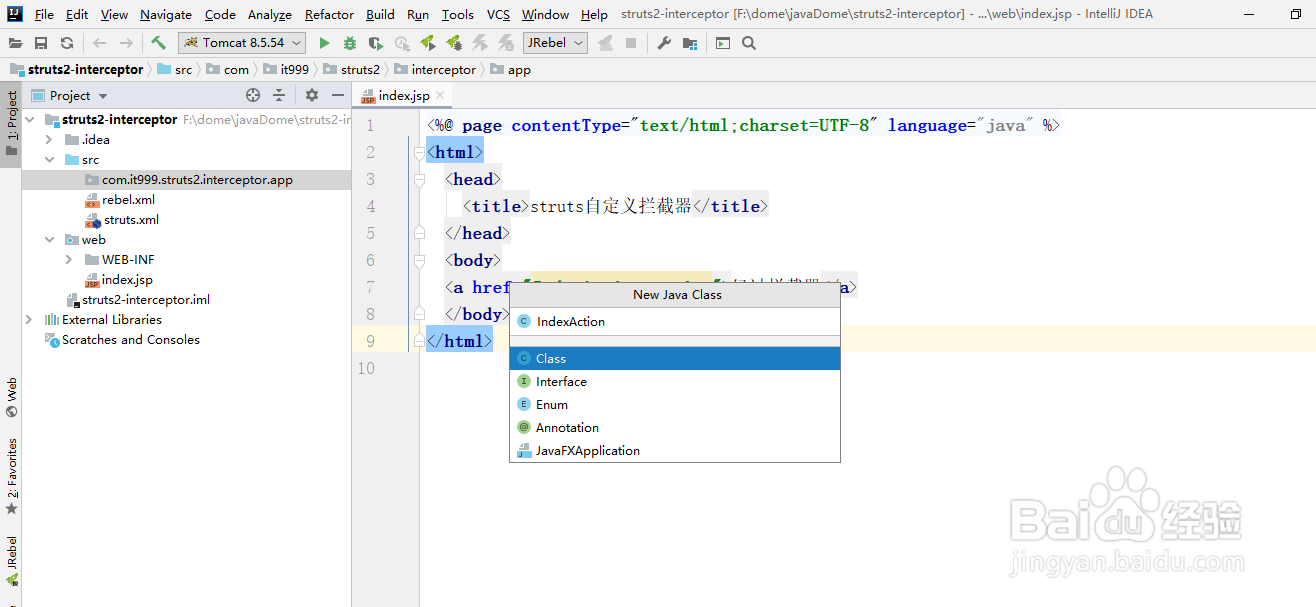Open the Tomcat 8.5.54 run configuration dropdown
1316x607 pixels.
click(242, 43)
